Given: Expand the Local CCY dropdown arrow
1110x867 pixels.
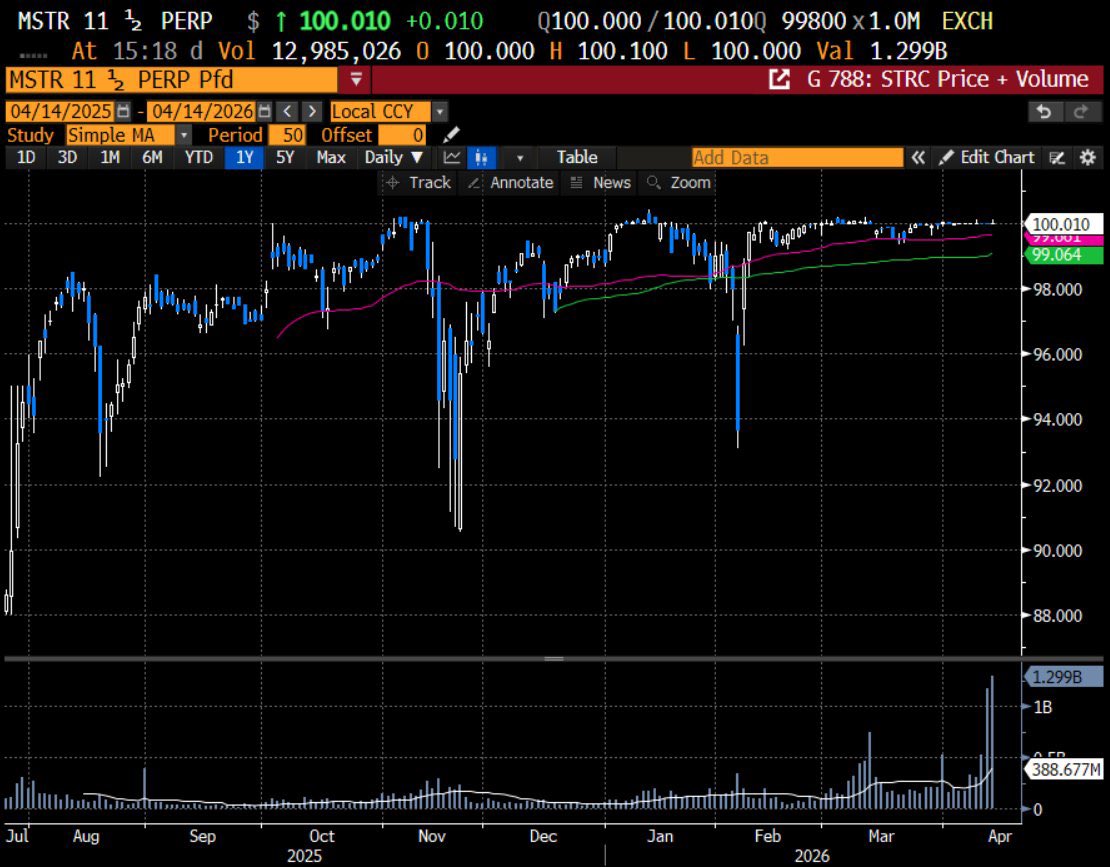Looking at the screenshot, I should click(440, 112).
